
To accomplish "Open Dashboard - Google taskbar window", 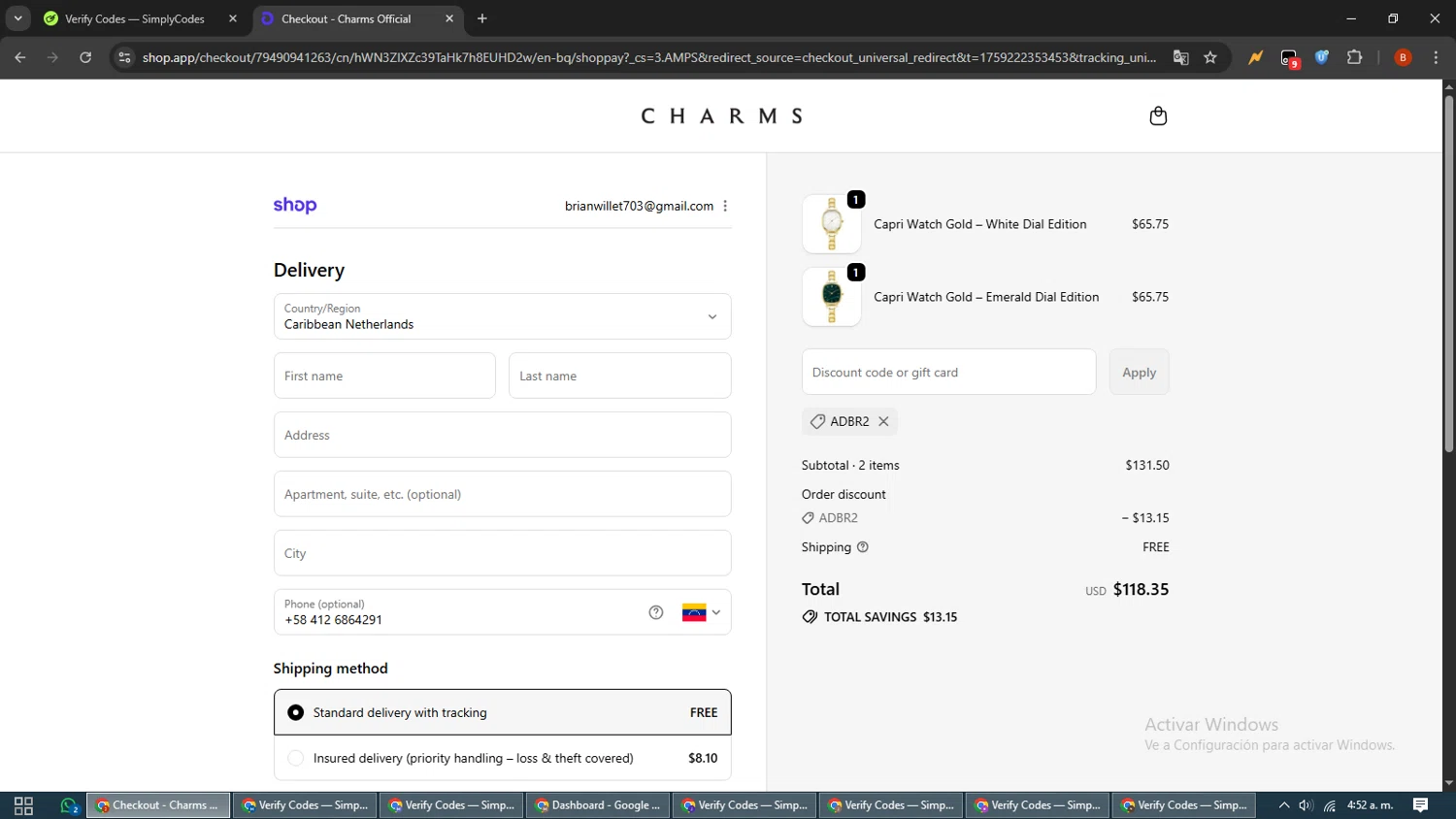I will [x=598, y=805].
